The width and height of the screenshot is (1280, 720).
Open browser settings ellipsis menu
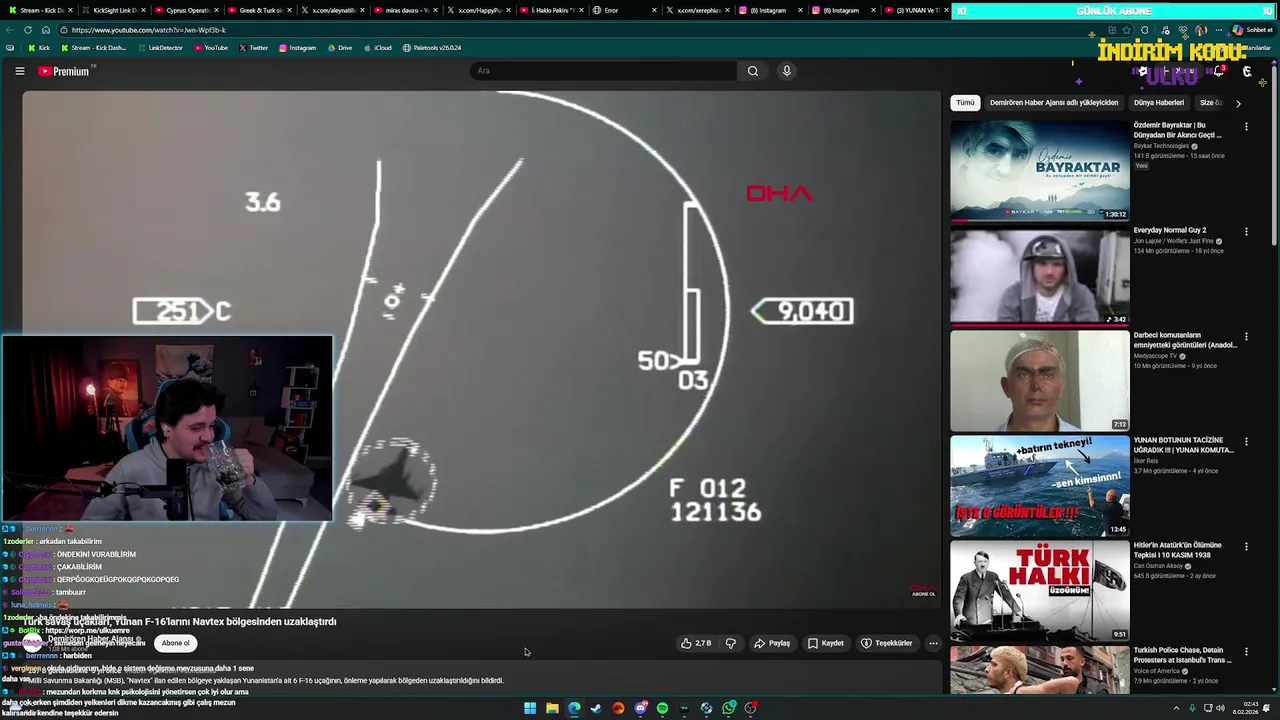click(1218, 30)
